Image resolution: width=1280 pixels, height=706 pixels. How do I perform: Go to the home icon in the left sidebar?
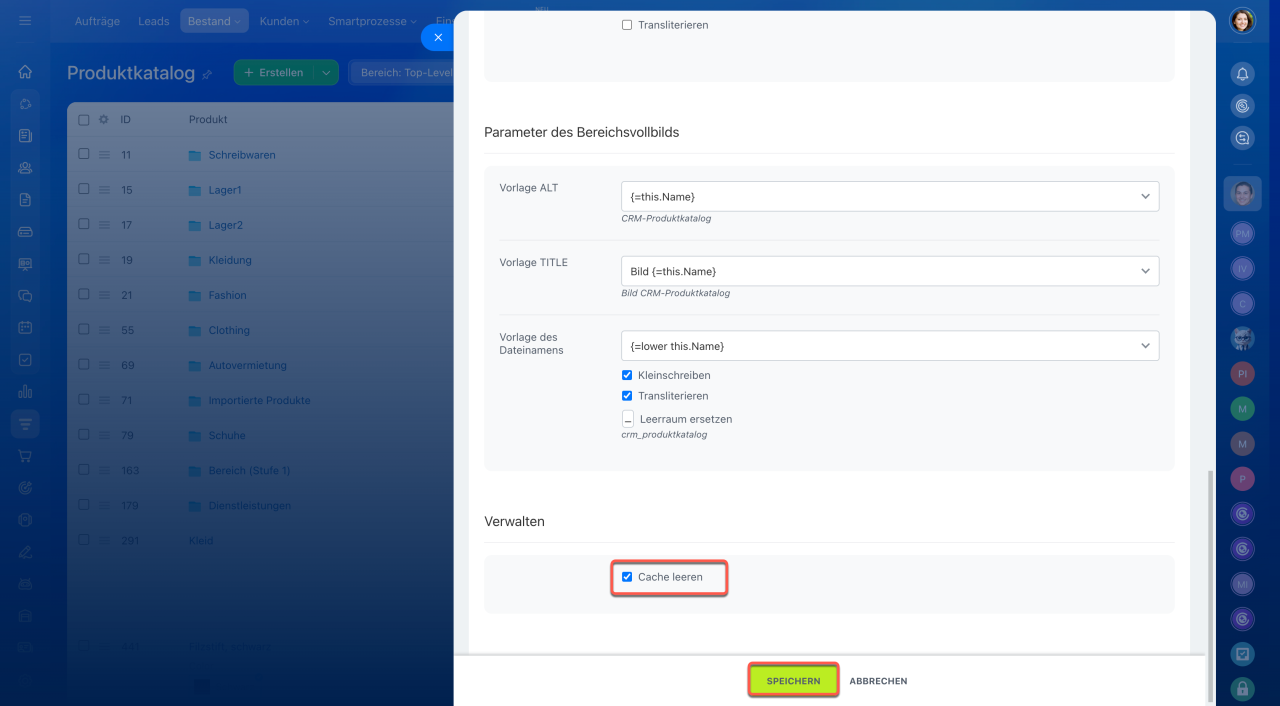(x=25, y=72)
